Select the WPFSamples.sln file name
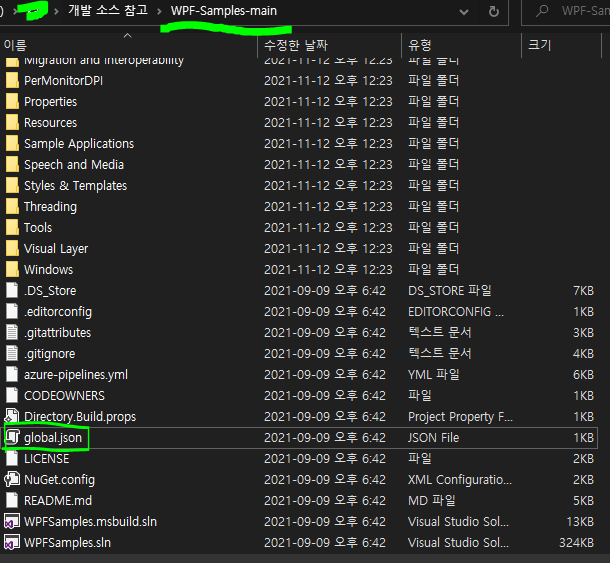Screen dimensions: 610x563 pos(67,543)
